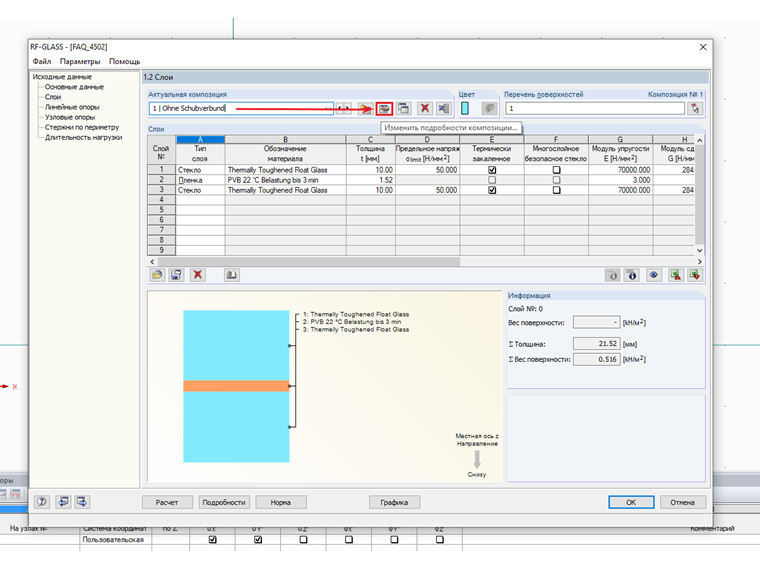Click the Расчет button

(x=167, y=502)
